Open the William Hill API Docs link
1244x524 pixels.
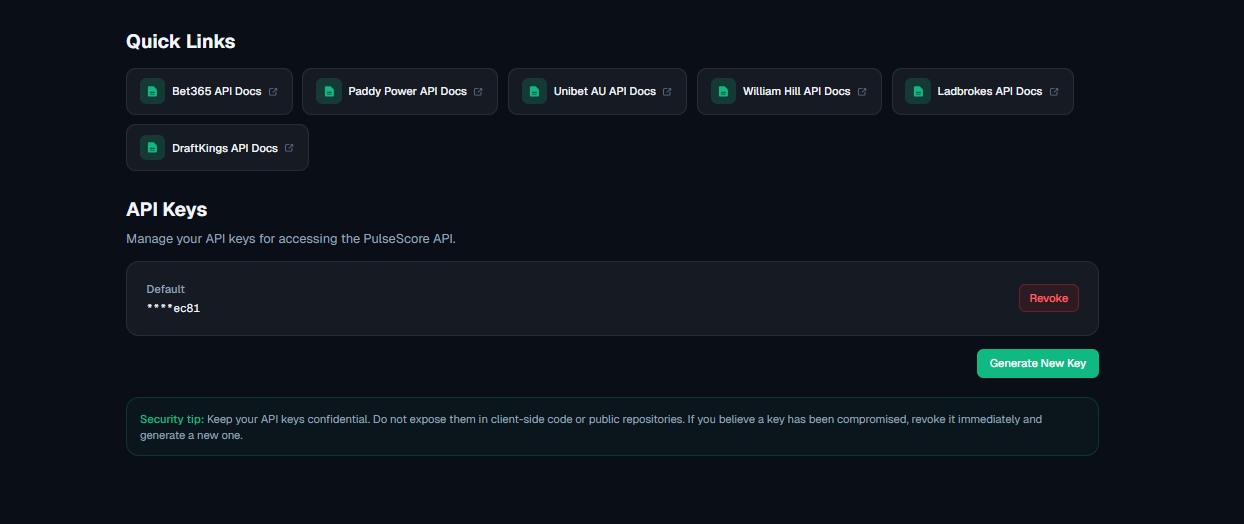(x=789, y=91)
